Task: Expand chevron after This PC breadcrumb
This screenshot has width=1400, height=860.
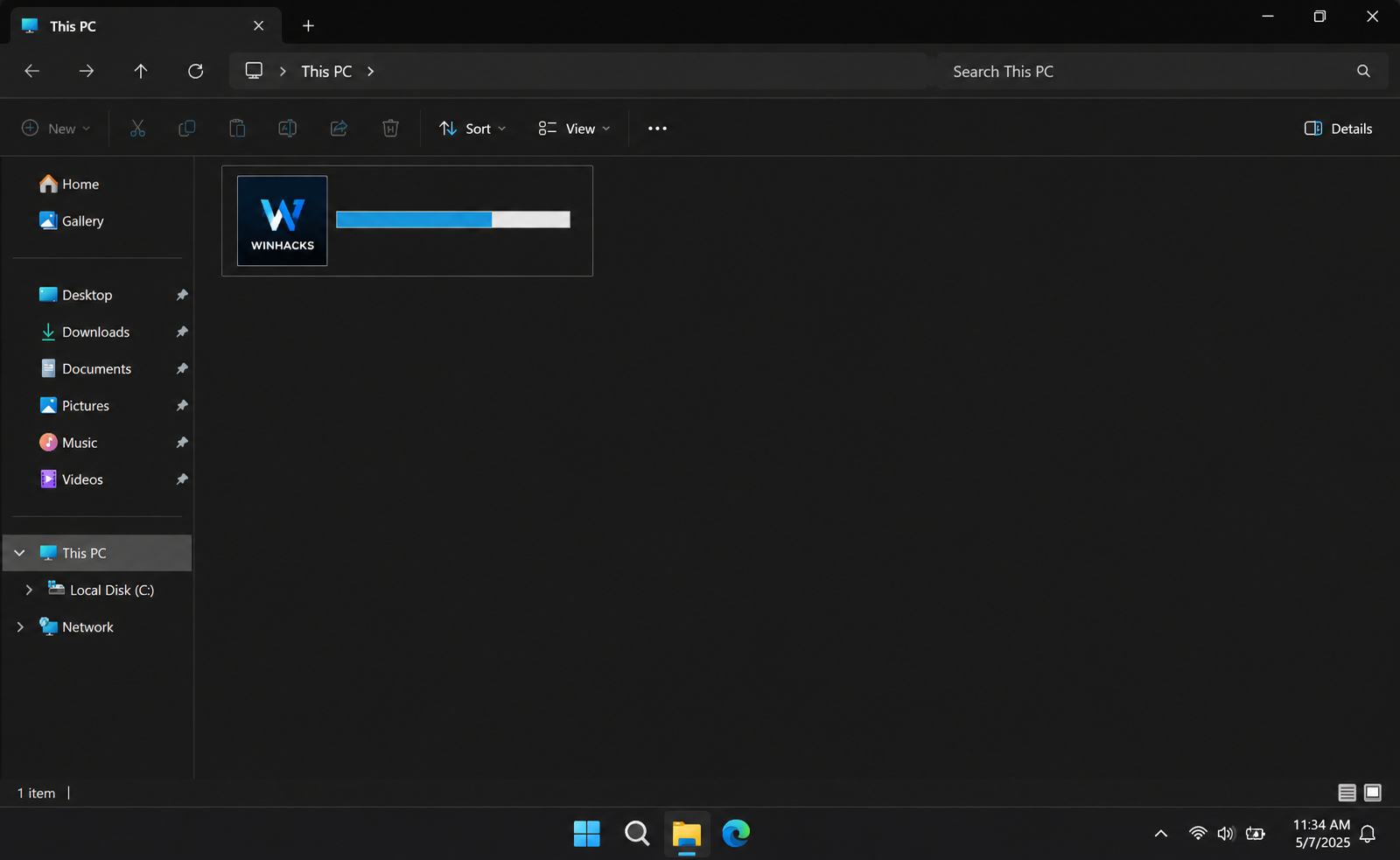Action: [x=371, y=71]
